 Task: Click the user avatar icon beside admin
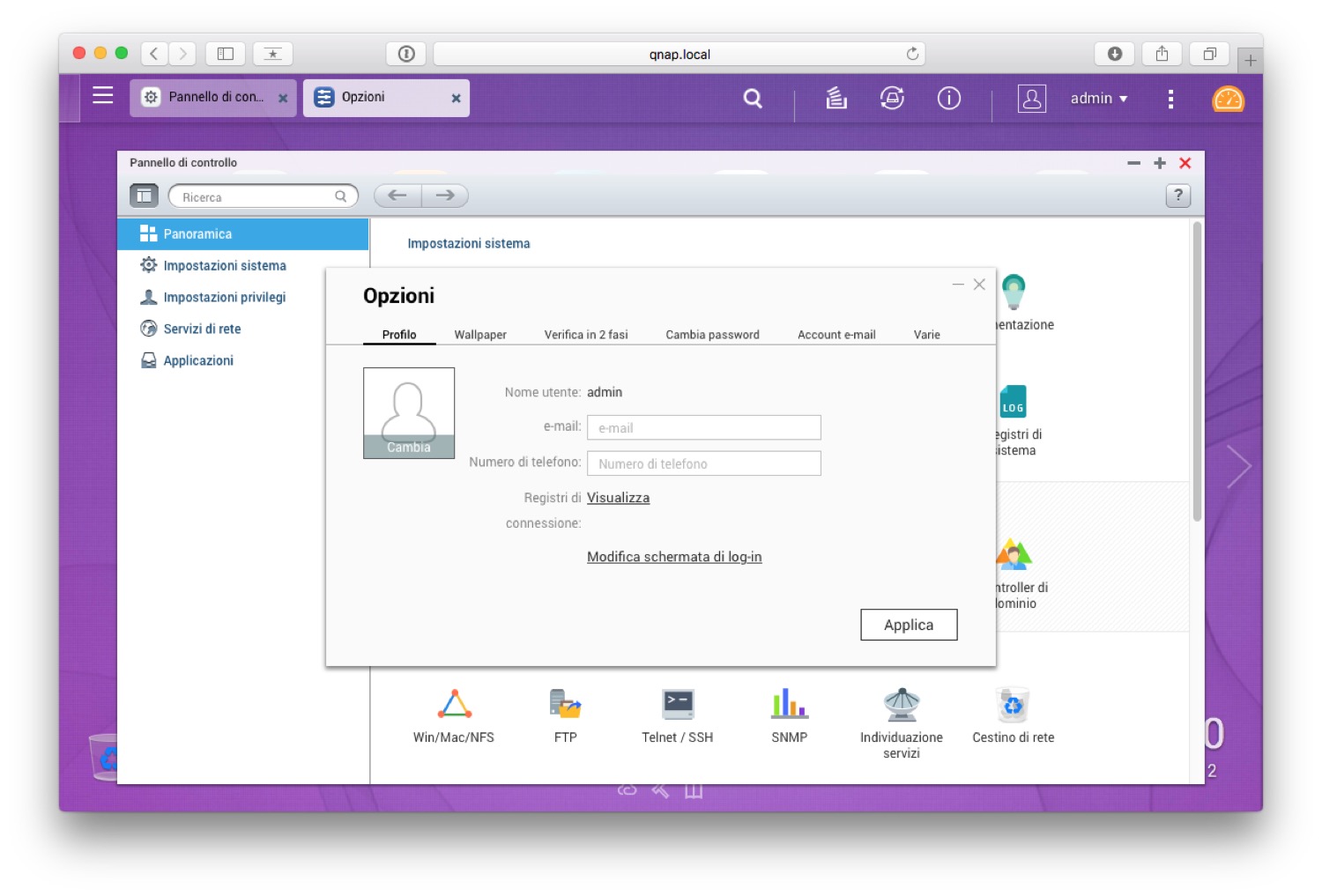point(1032,98)
